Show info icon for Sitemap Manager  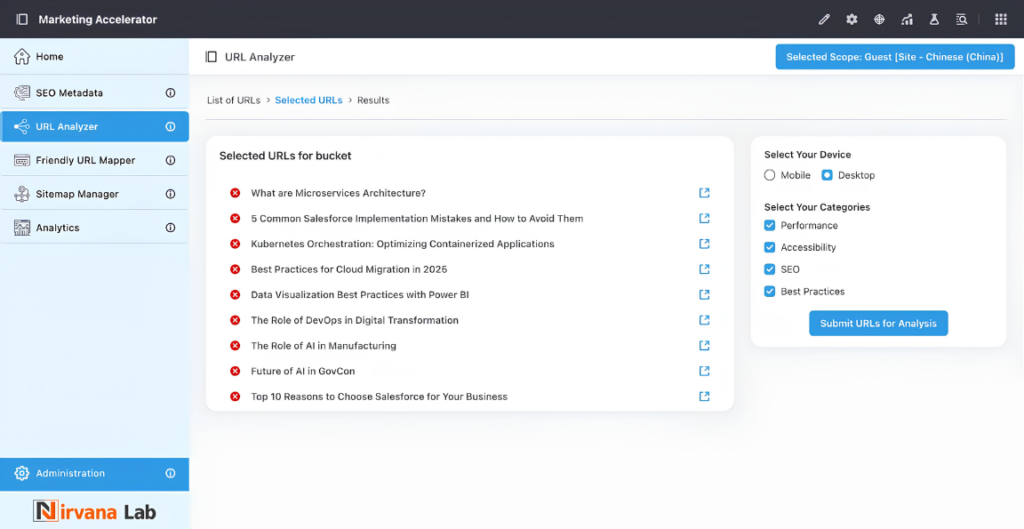pos(170,194)
